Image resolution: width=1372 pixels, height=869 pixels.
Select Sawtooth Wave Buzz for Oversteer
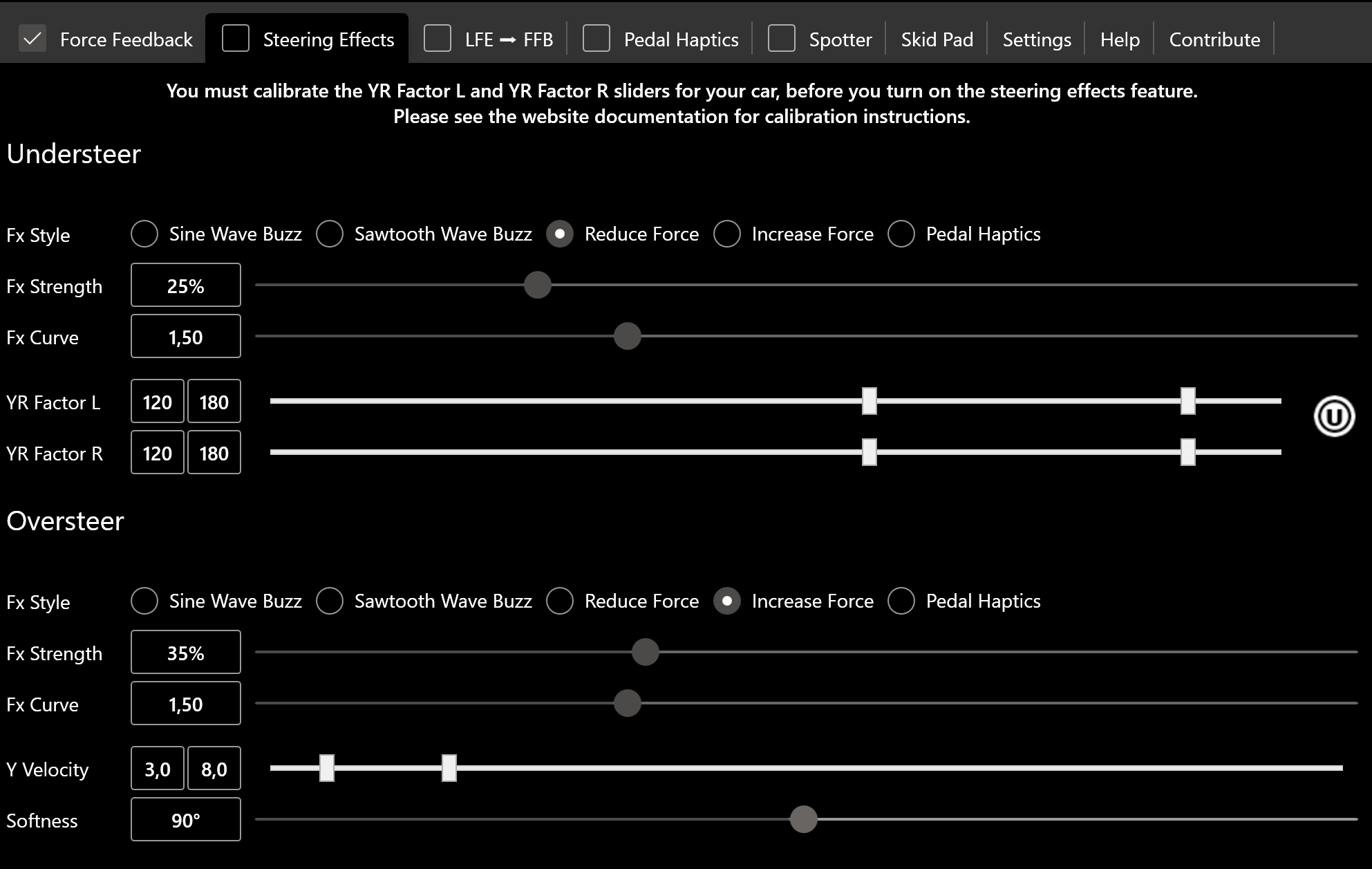330,601
